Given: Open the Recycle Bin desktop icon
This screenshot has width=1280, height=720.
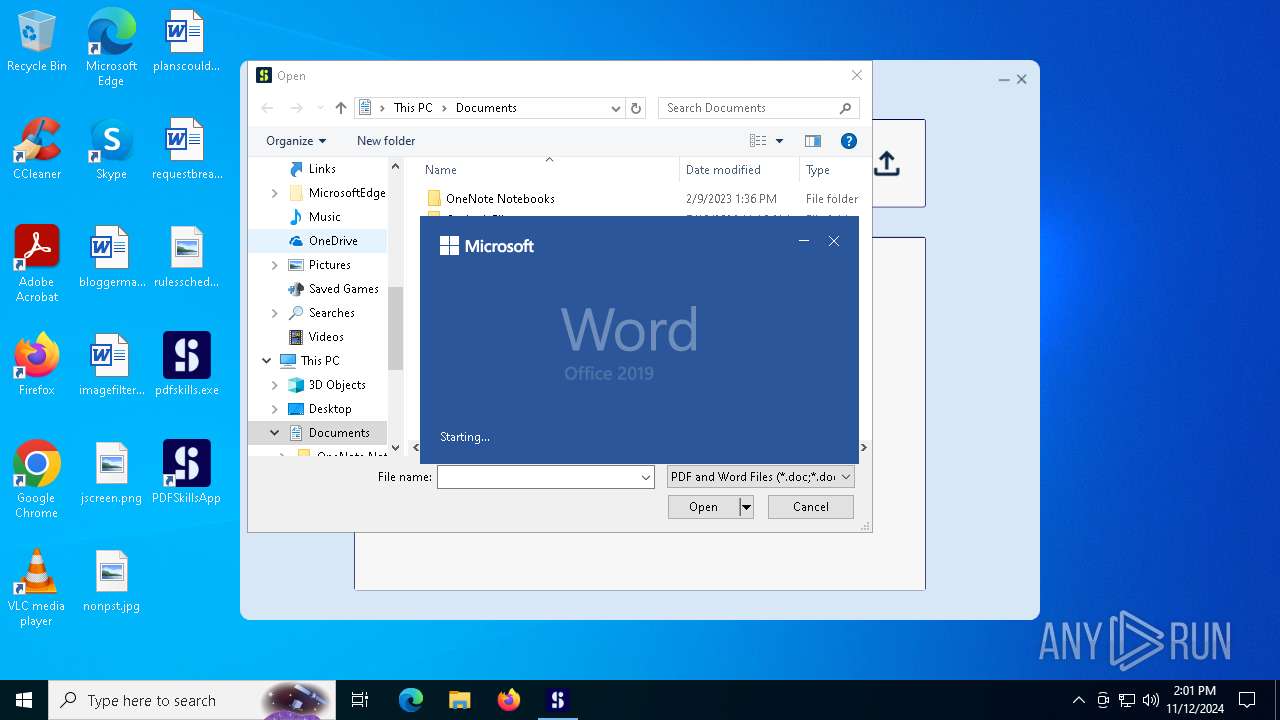Looking at the screenshot, I should coord(37,42).
